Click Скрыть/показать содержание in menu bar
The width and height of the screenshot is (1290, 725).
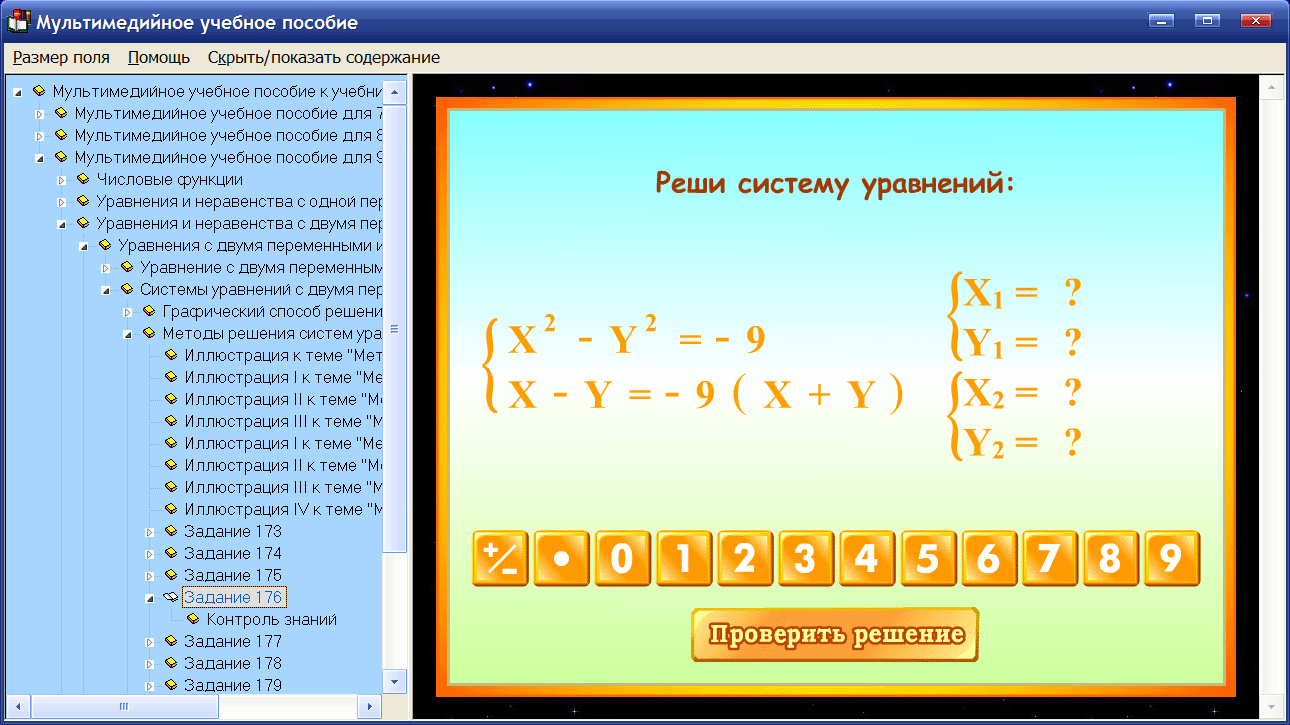[x=322, y=57]
